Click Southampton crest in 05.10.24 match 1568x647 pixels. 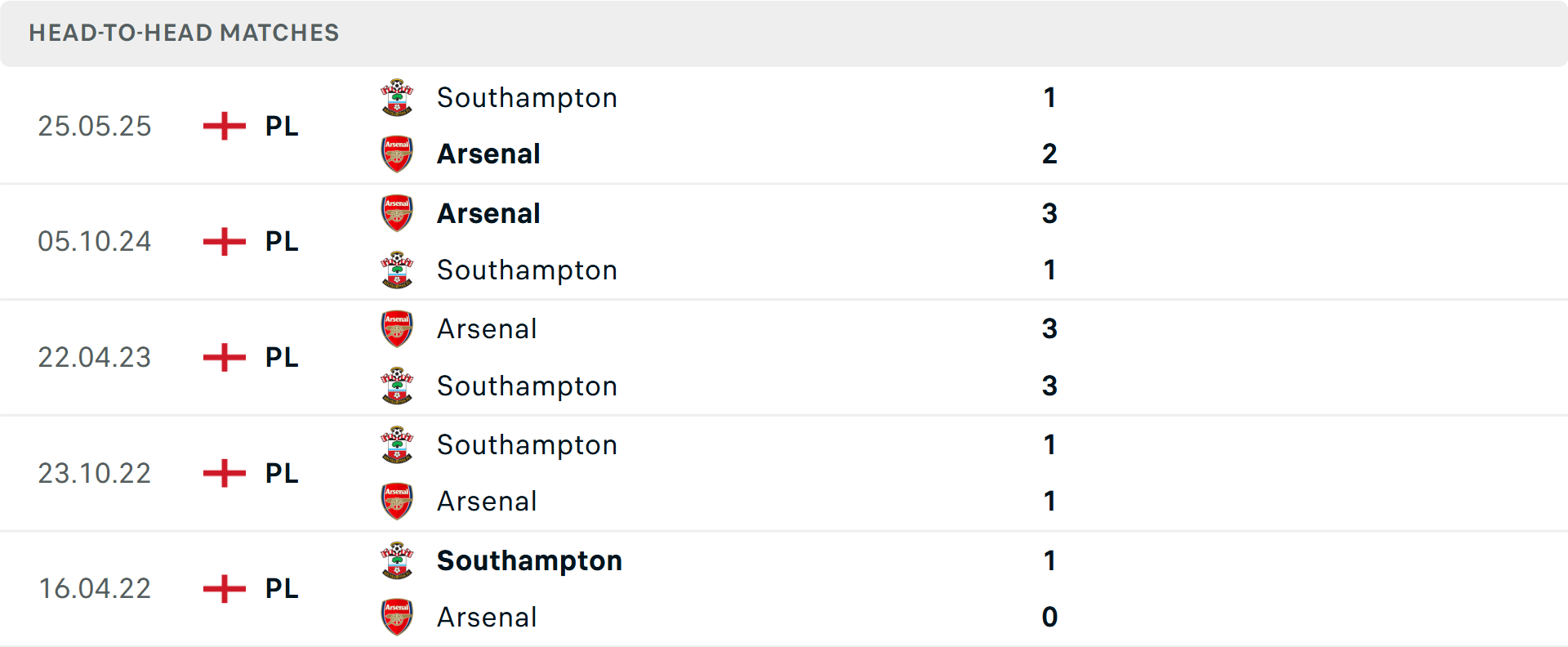point(397,270)
